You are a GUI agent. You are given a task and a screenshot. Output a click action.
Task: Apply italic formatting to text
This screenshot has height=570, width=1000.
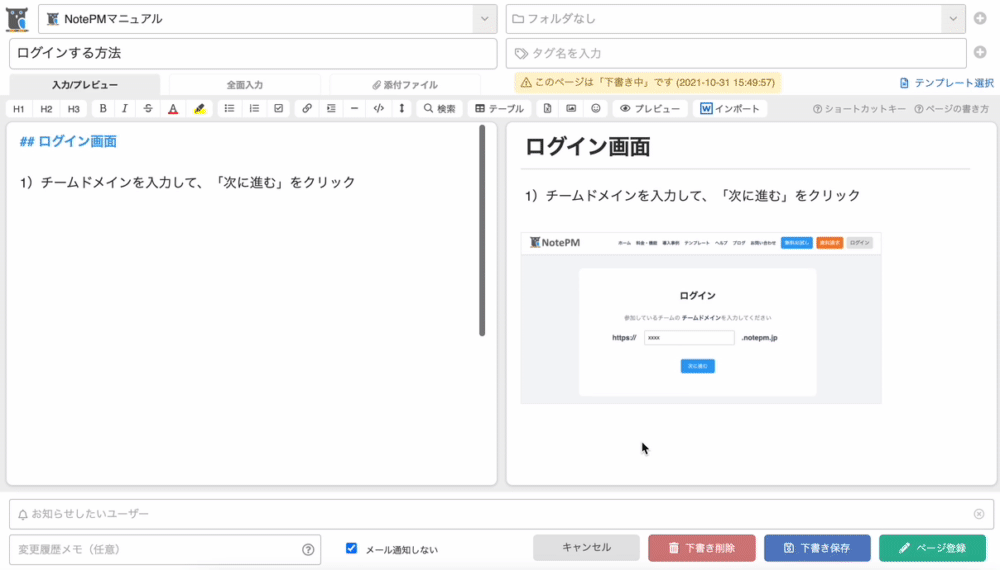point(125,108)
